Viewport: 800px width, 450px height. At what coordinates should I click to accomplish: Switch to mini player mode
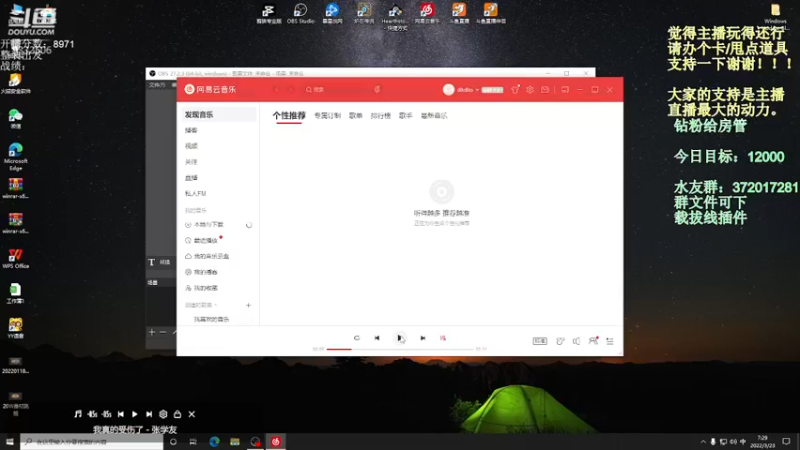[565, 90]
